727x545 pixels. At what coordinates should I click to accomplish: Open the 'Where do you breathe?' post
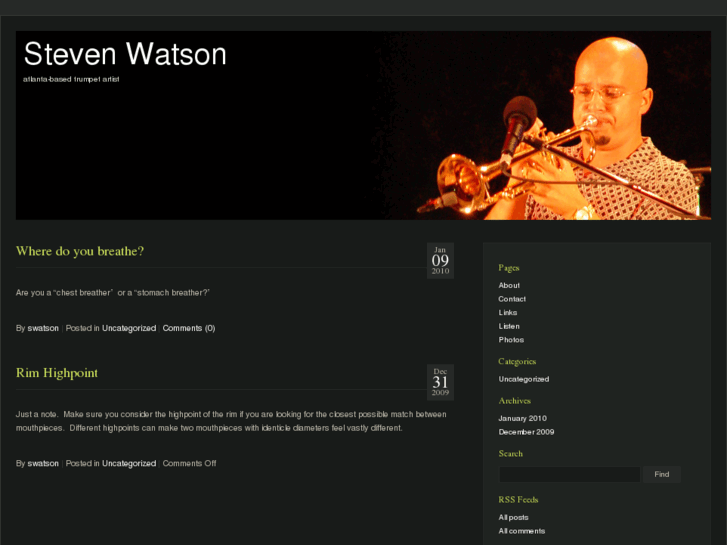click(x=80, y=251)
